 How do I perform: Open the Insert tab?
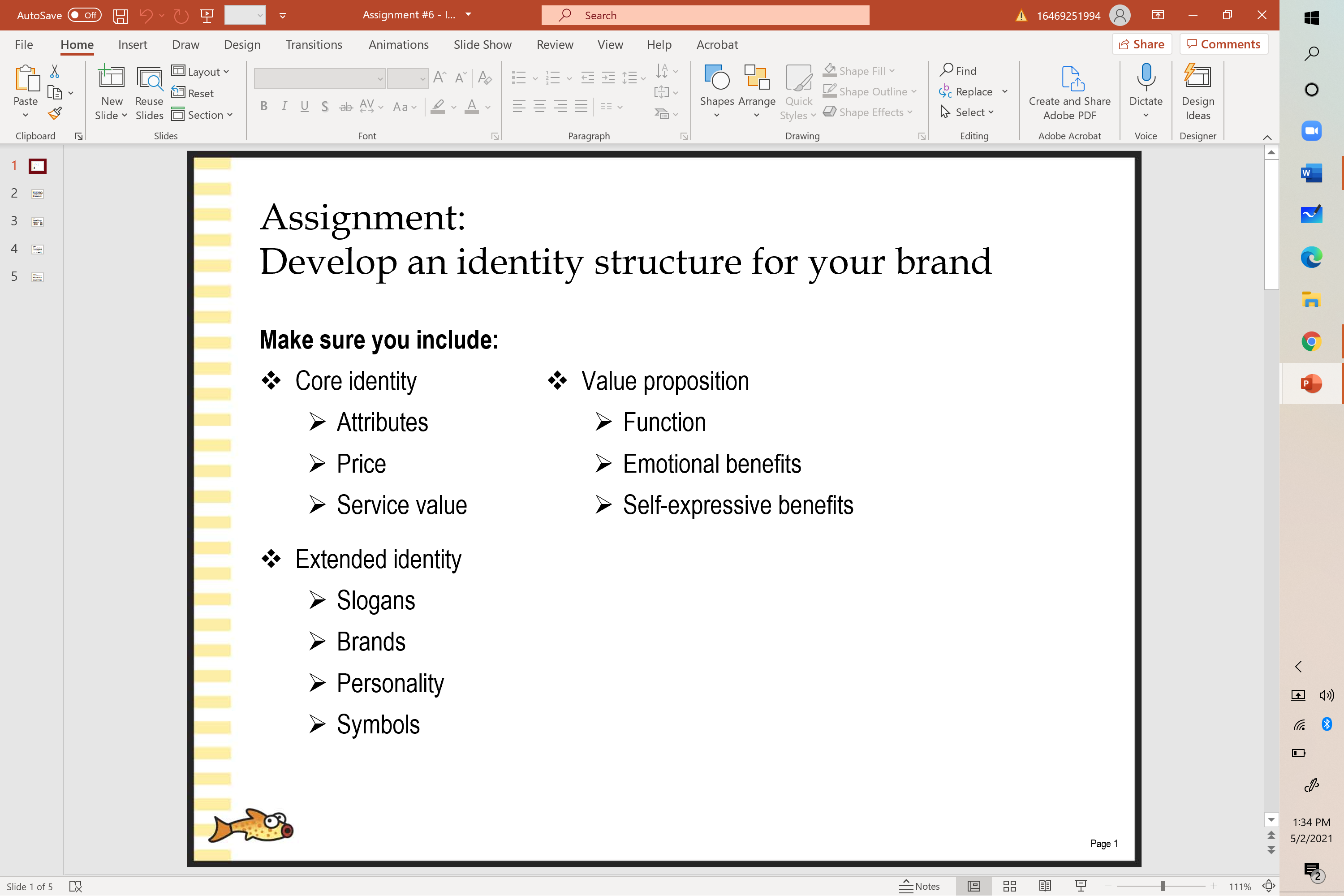click(133, 44)
